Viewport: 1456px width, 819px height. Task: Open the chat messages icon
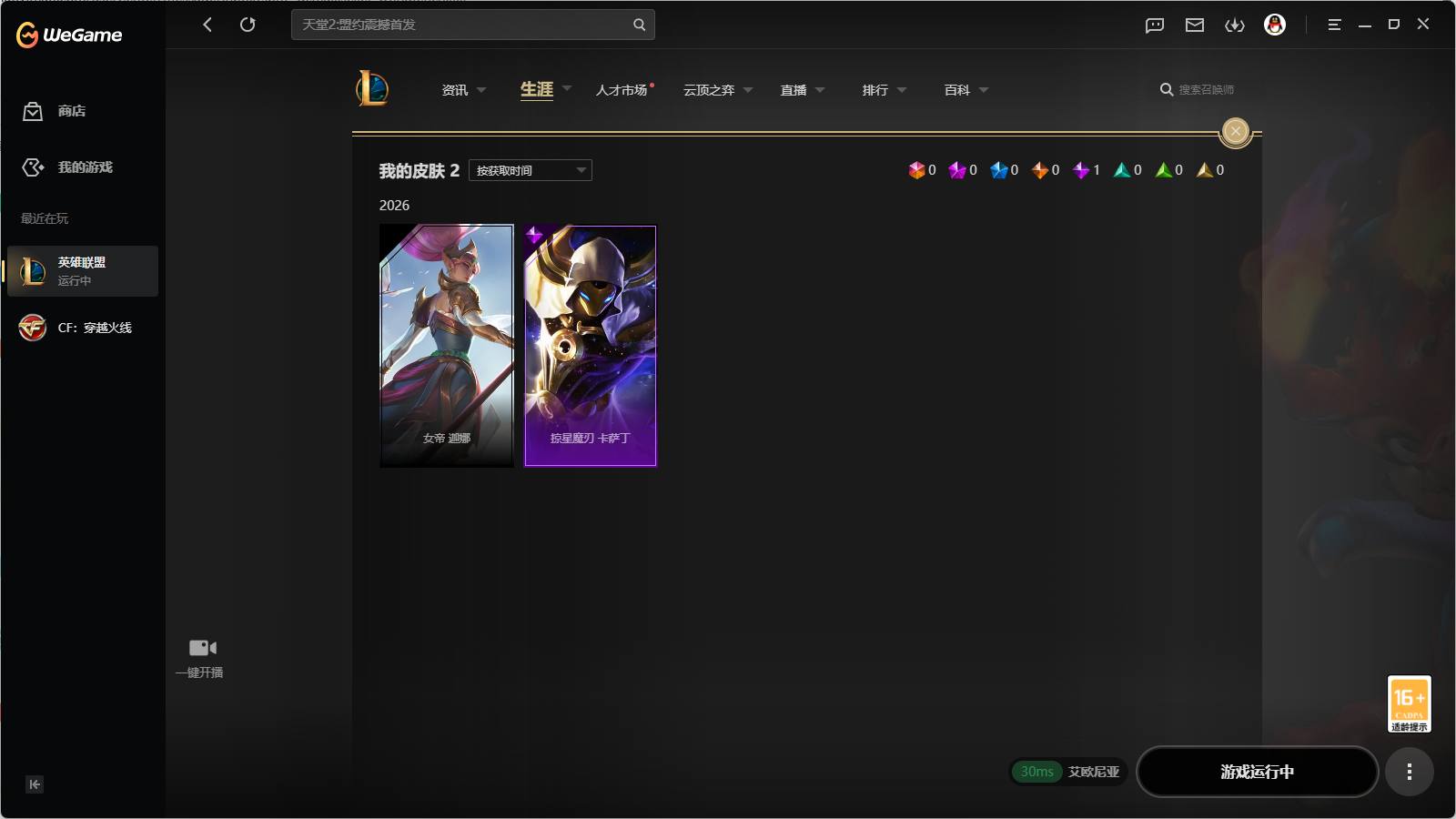pos(1155,25)
